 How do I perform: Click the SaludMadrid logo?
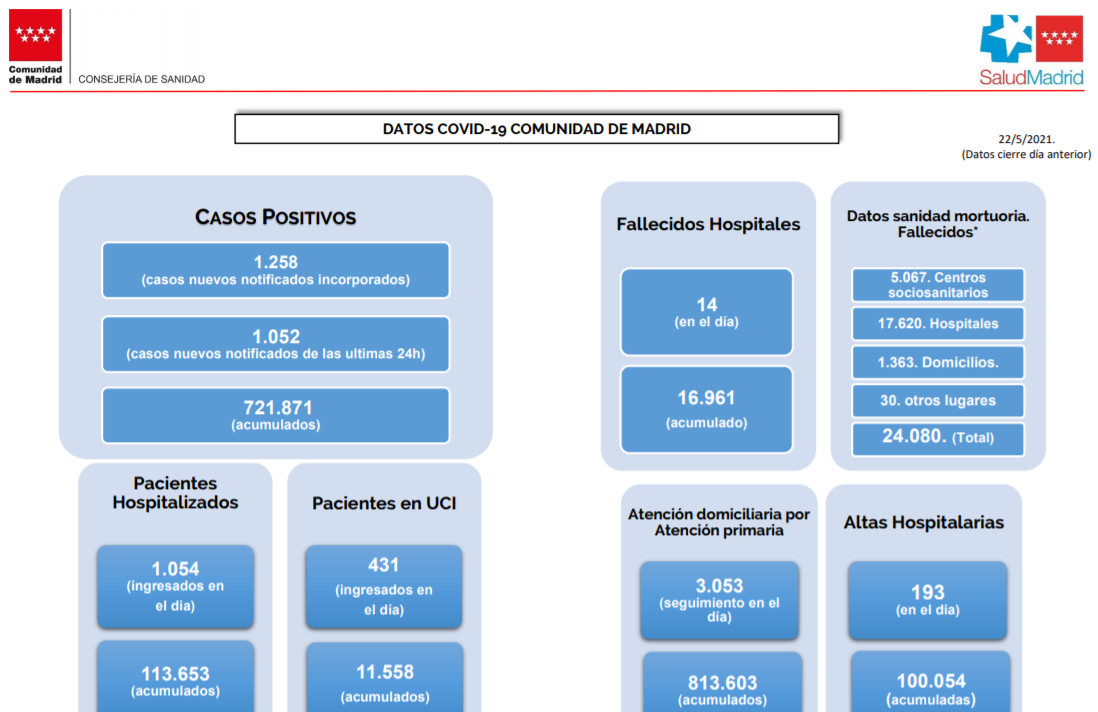(1031, 50)
